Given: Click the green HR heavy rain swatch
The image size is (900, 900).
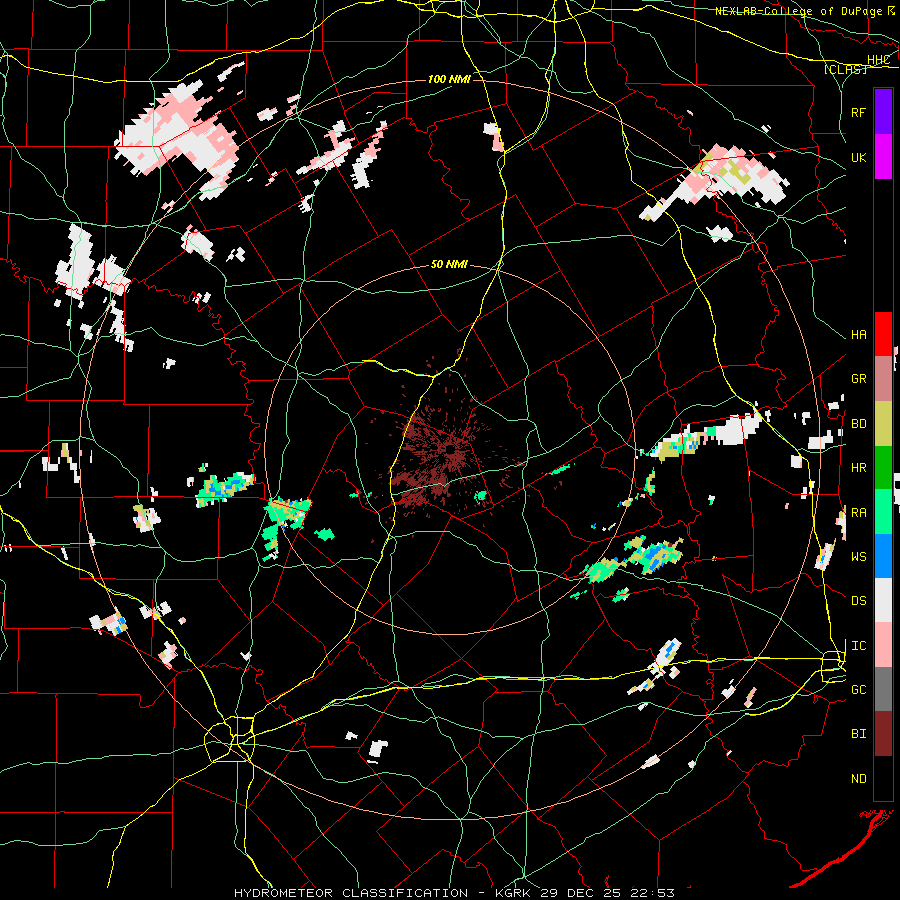Looking at the screenshot, I should tap(883, 468).
